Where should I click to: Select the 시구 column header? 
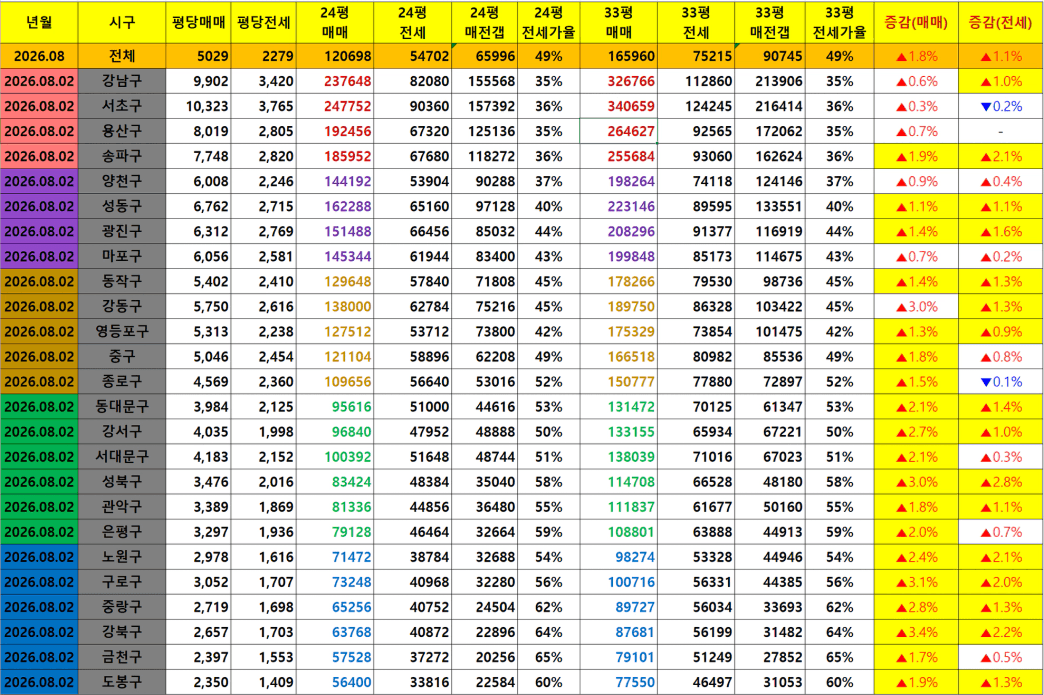122,23
